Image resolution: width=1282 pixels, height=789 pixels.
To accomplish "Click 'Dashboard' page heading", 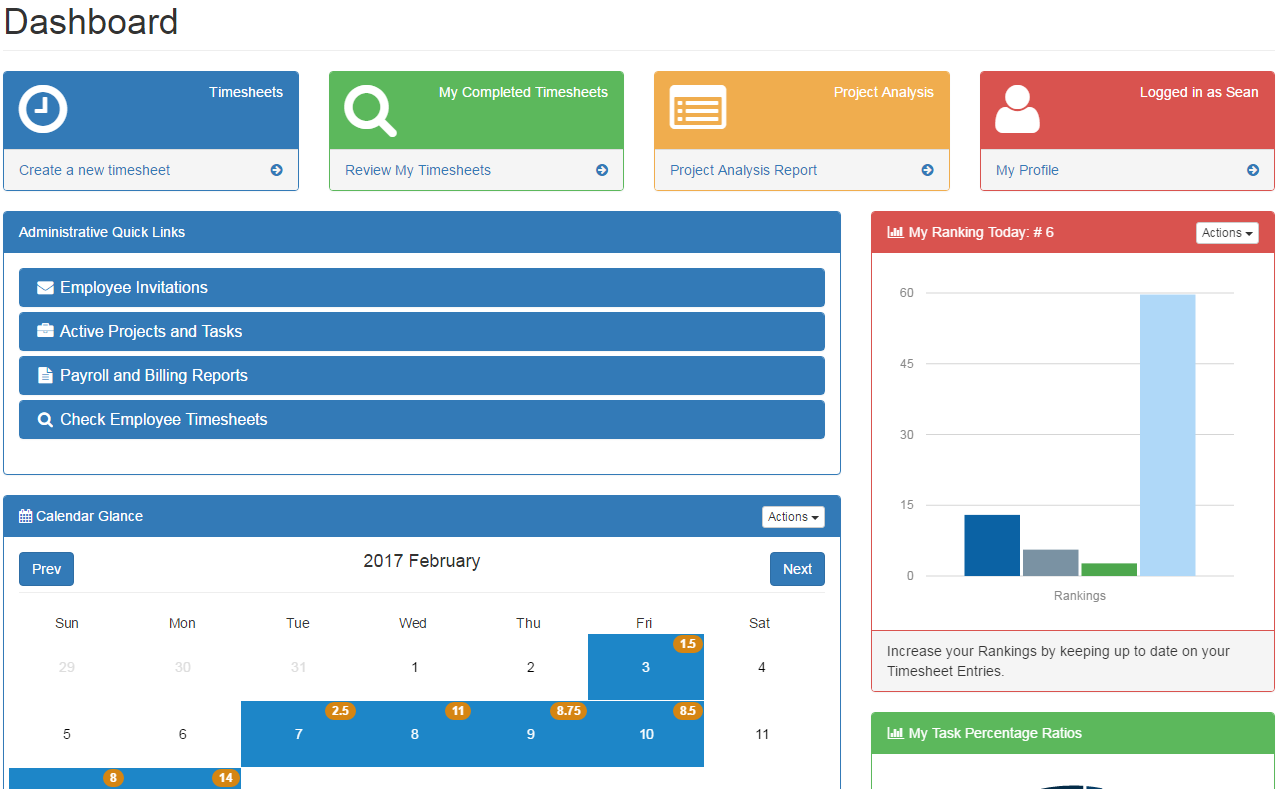I will coord(91,21).
